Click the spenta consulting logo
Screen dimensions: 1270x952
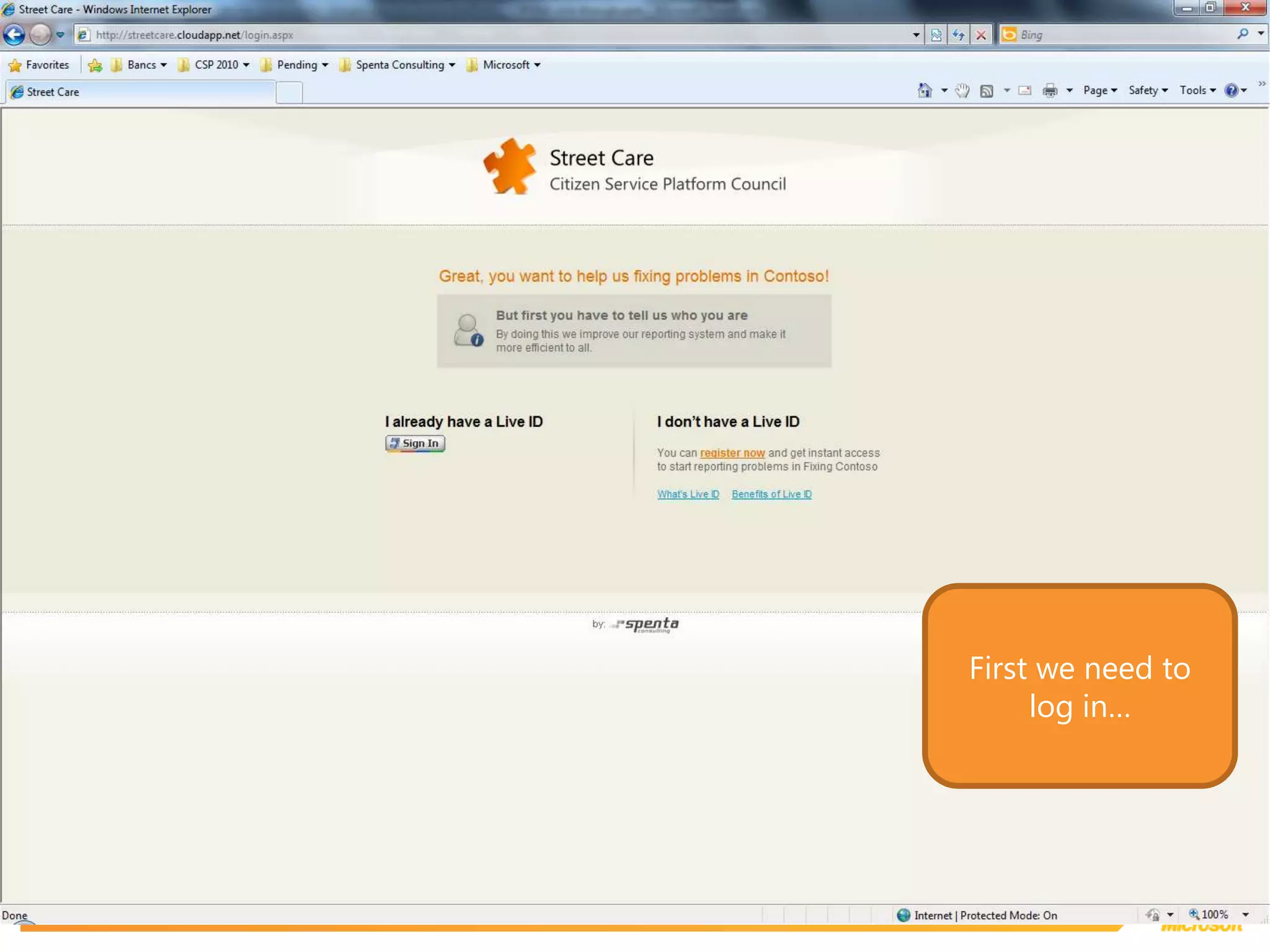644,624
